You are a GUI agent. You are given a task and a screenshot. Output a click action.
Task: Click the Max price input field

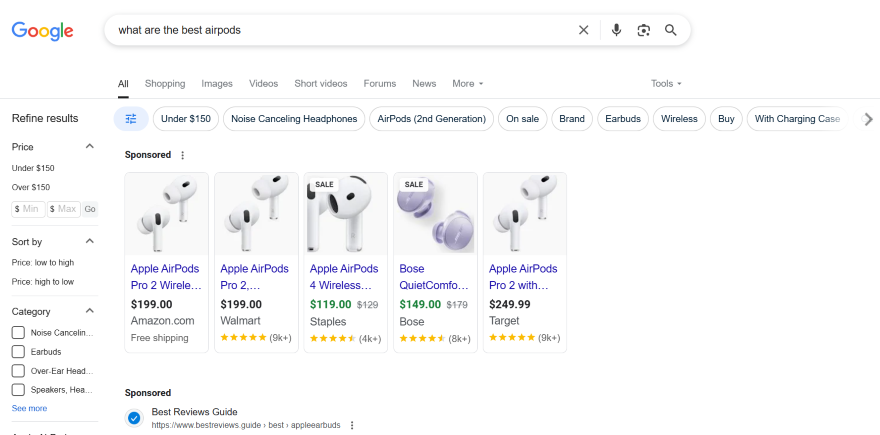pos(63,209)
